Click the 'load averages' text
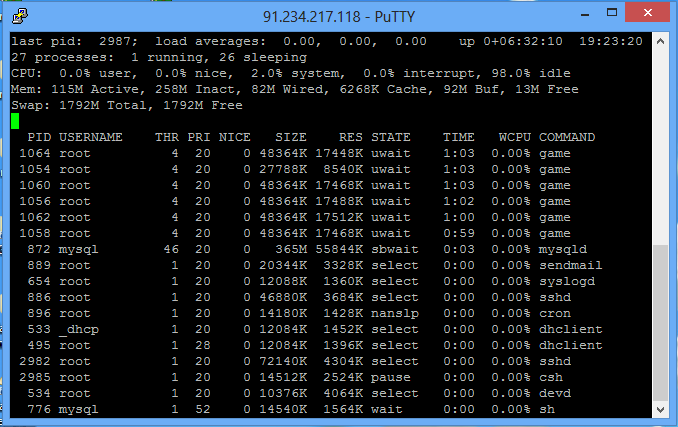The height and width of the screenshot is (427, 678). coord(211,41)
